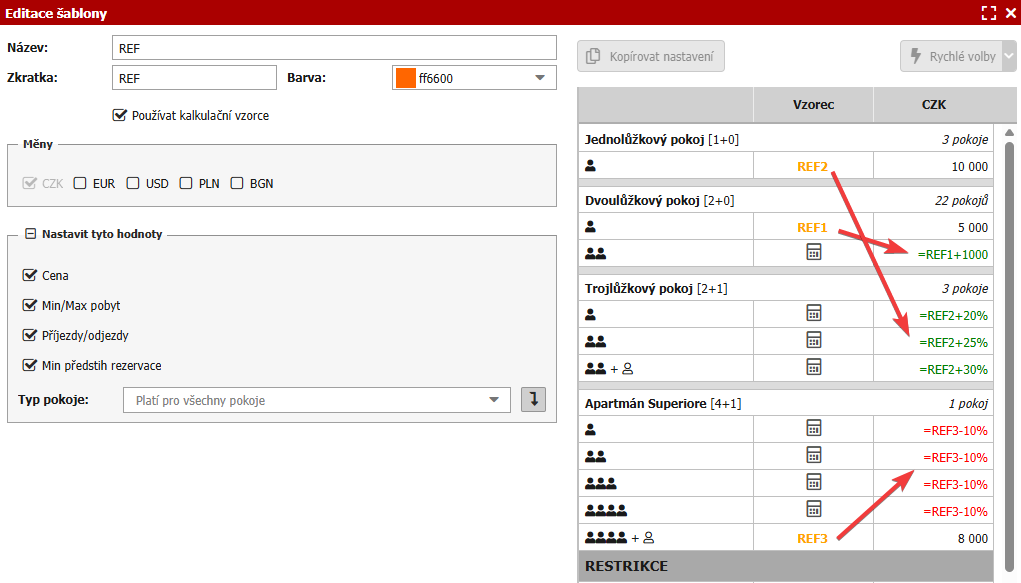Collapse the Nastavit tyto hodnoty section
This screenshot has height=583, width=1021.
[30, 234]
